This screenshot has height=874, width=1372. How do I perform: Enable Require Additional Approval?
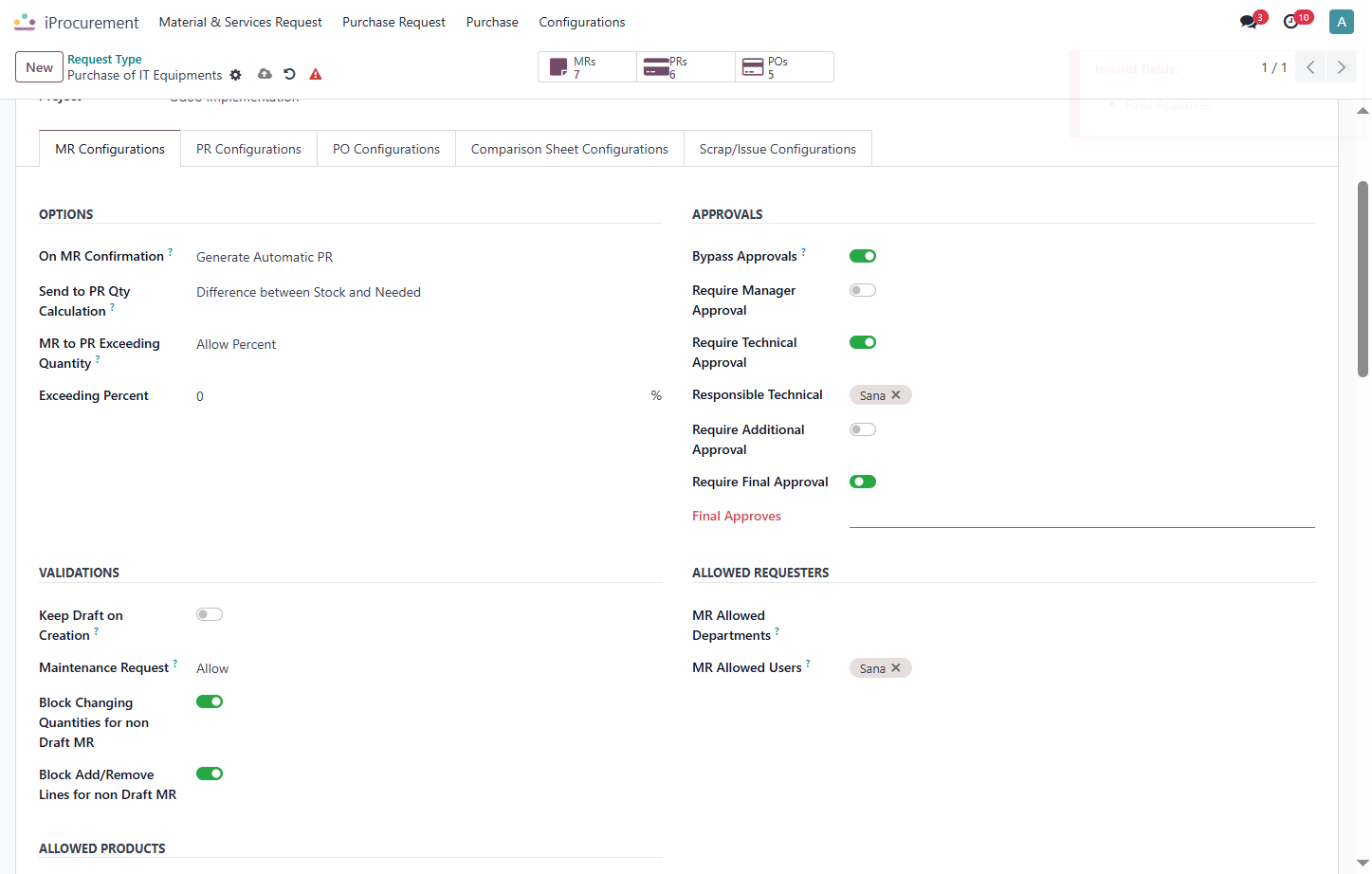(863, 429)
